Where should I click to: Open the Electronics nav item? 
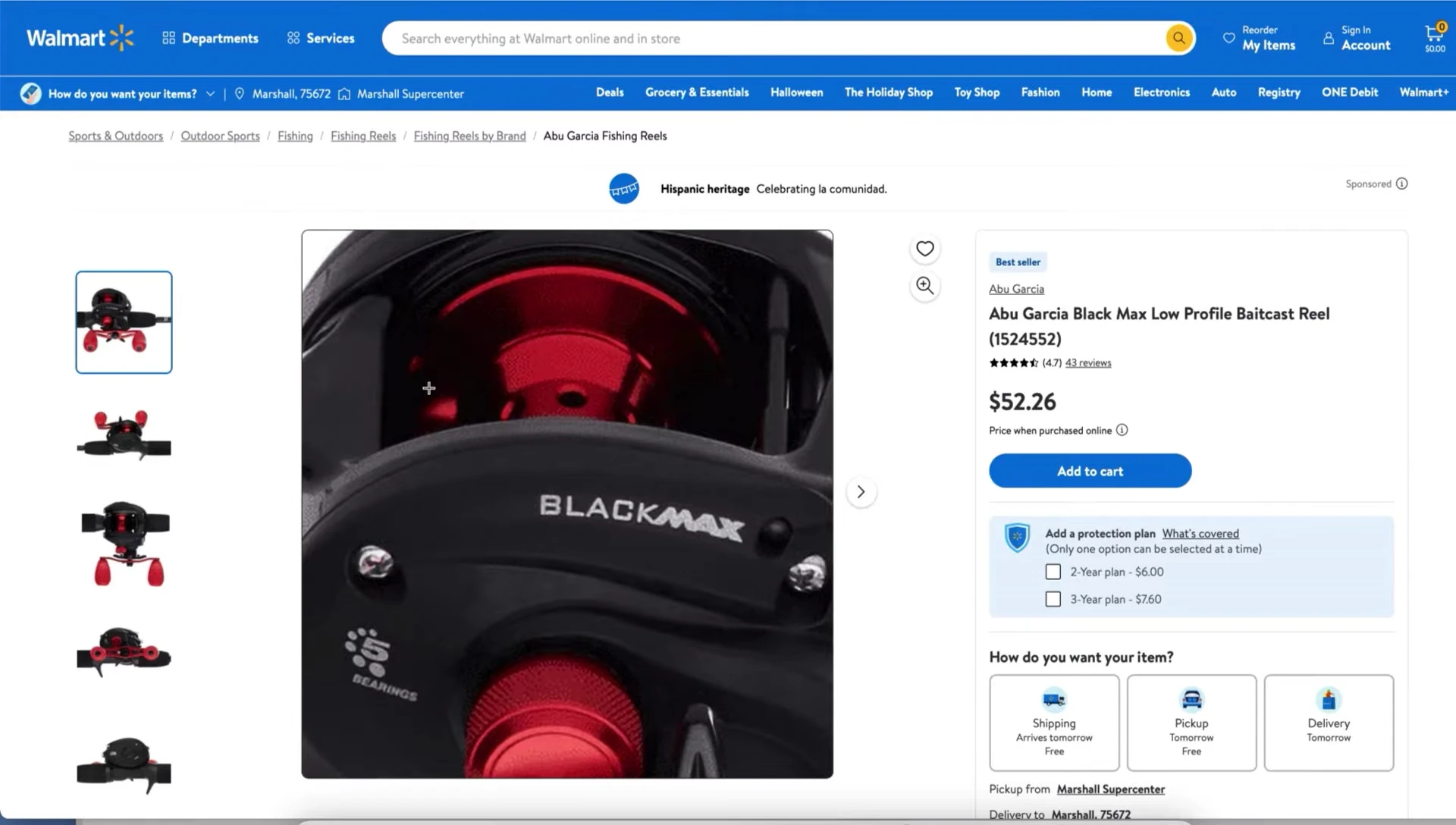tap(1161, 93)
